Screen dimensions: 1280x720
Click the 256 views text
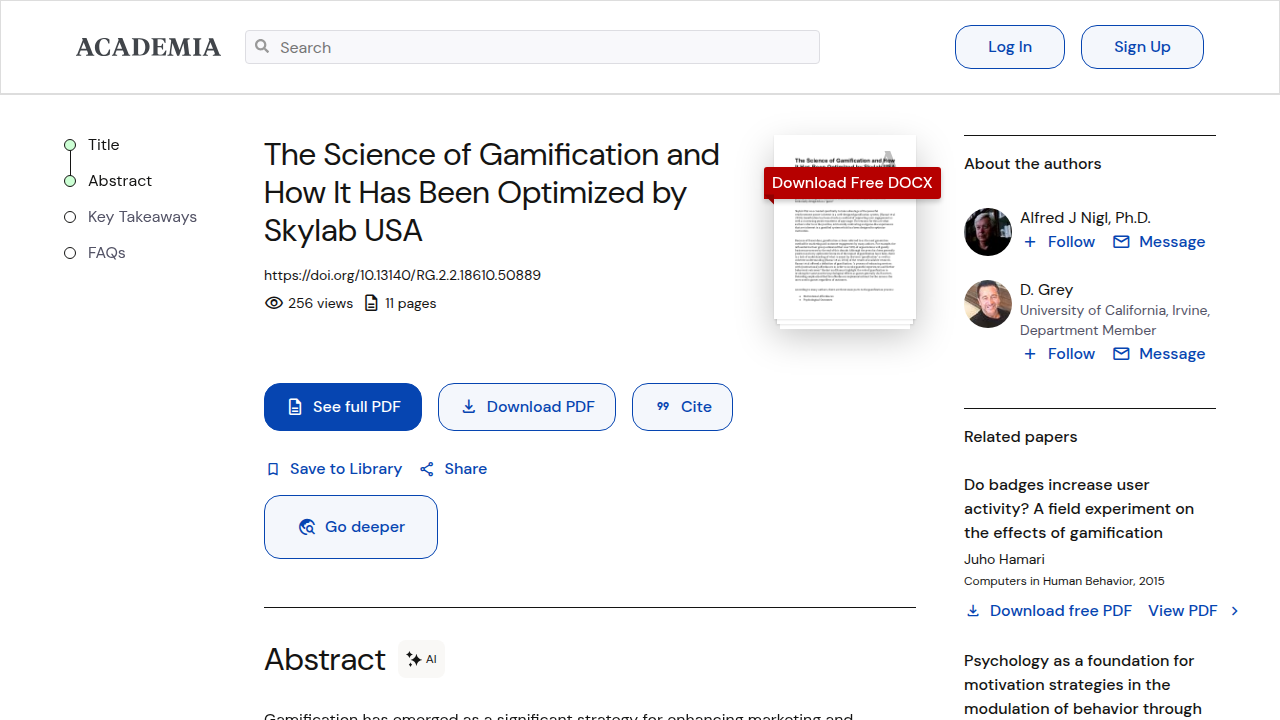click(x=320, y=303)
